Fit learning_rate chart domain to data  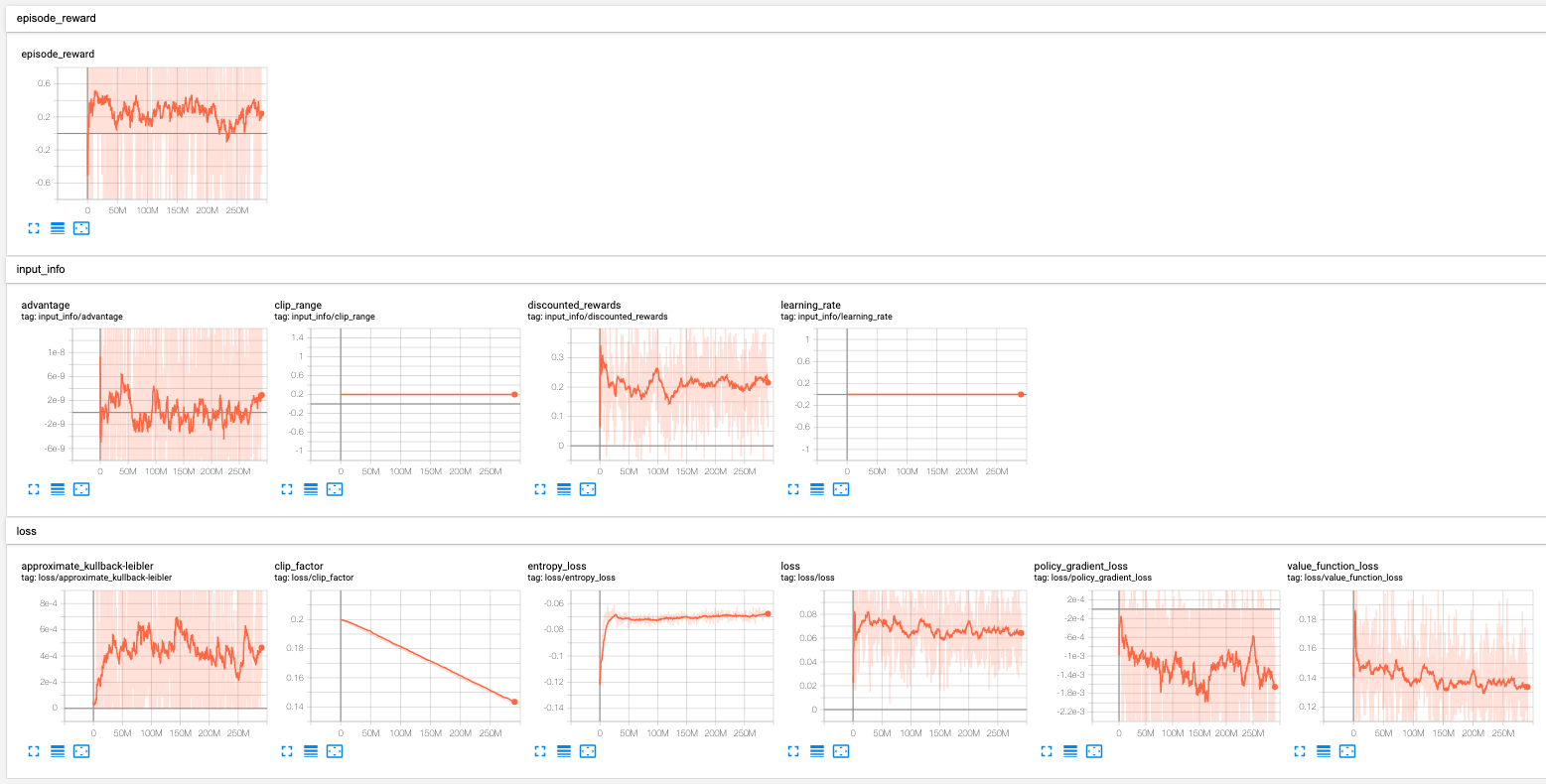pos(841,489)
